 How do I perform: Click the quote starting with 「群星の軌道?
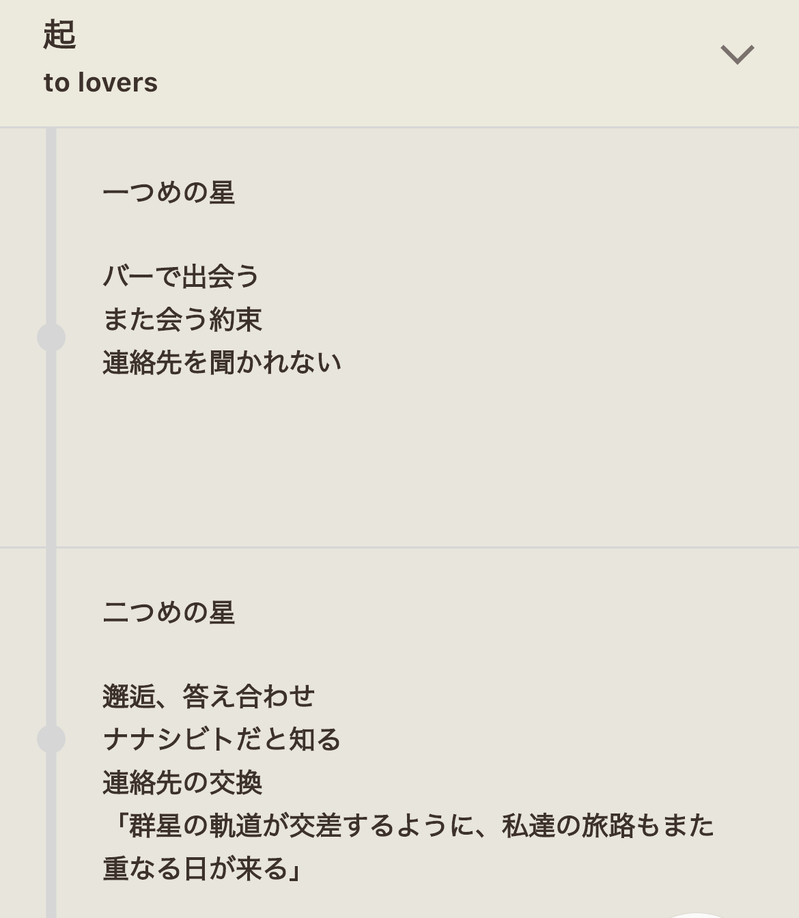point(408,826)
